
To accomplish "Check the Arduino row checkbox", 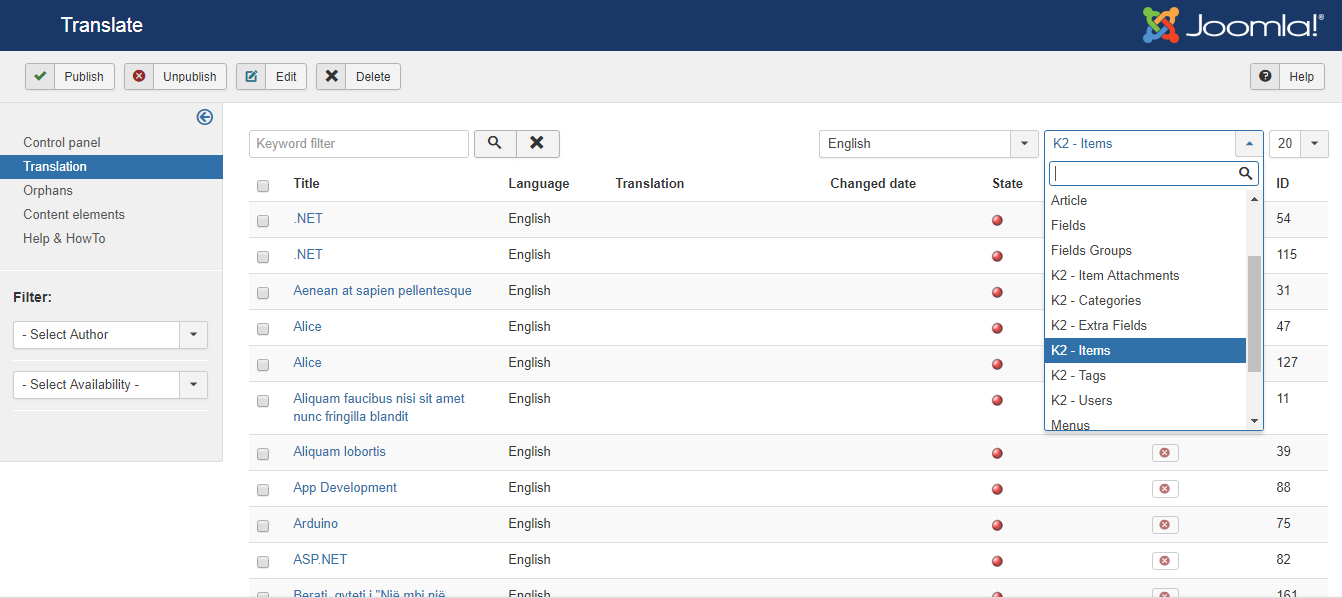I will point(263,525).
